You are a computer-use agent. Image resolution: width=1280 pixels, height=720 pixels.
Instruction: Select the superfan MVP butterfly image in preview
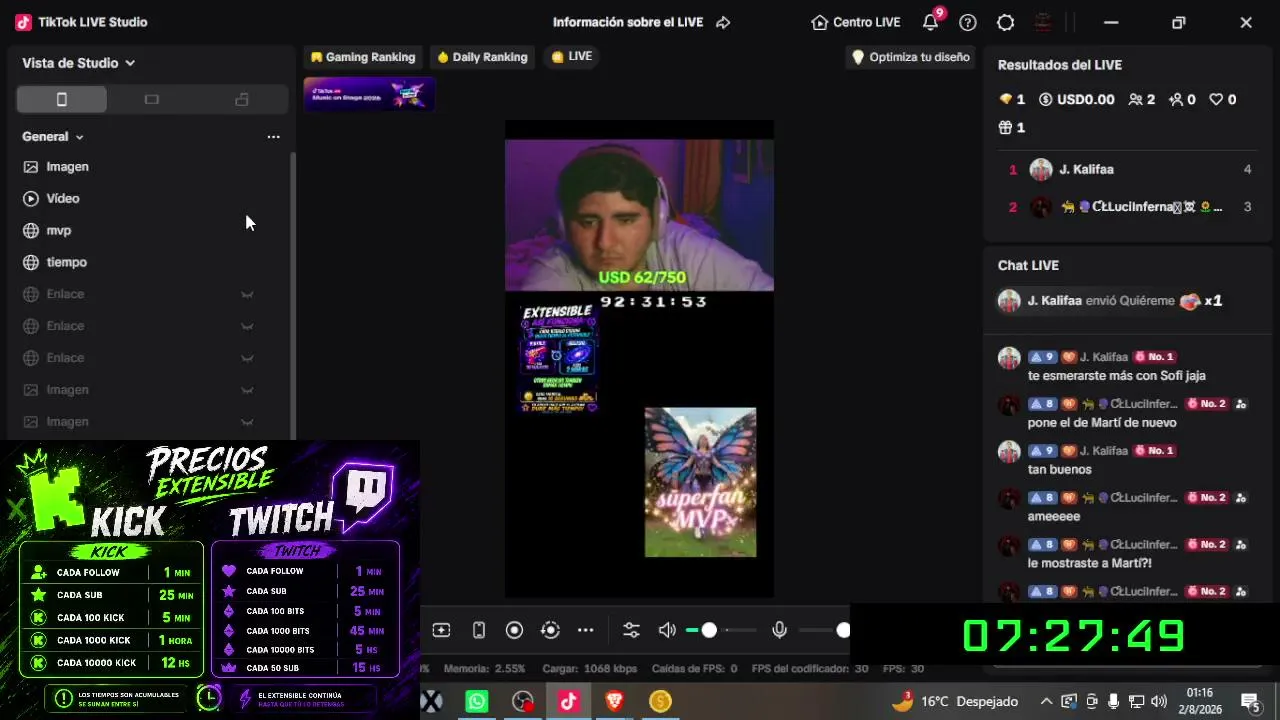click(x=700, y=482)
